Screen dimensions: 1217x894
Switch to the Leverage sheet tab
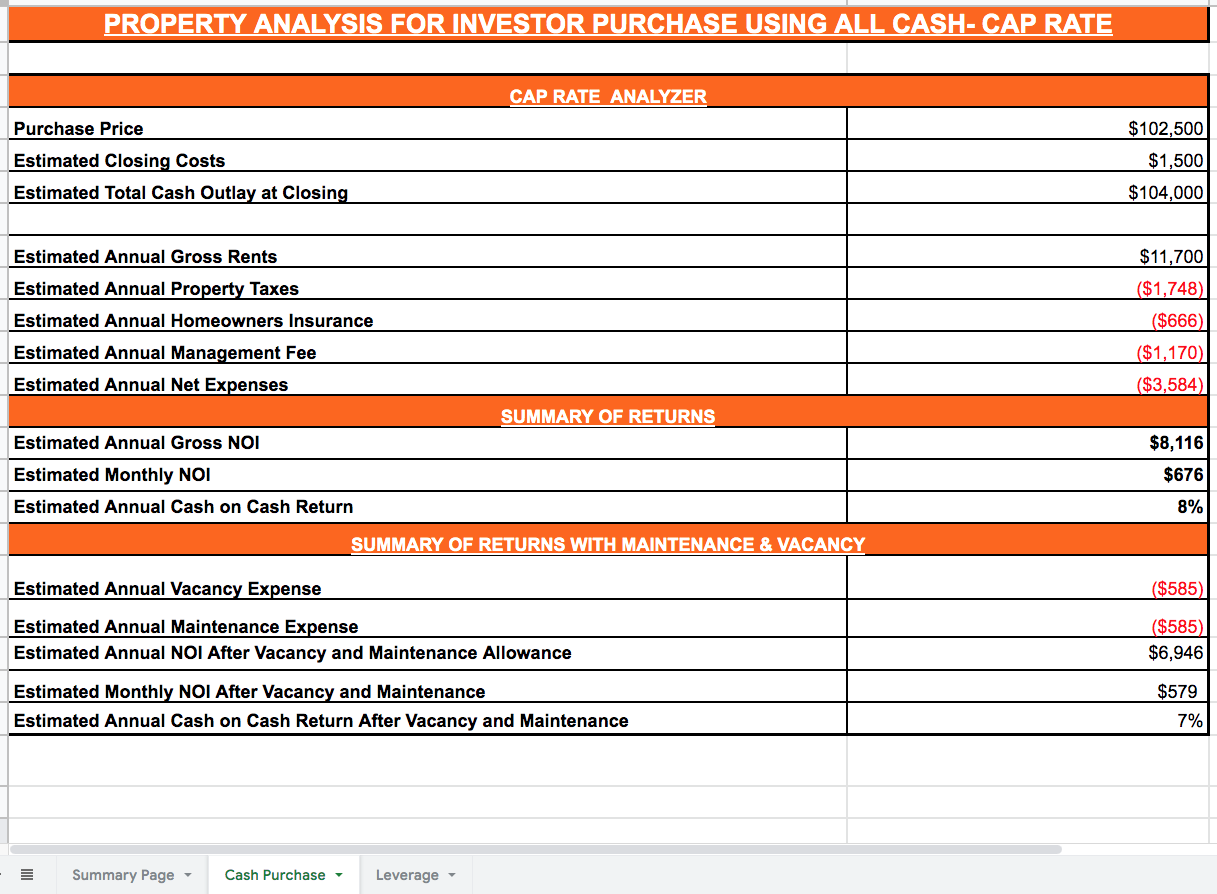[406, 875]
